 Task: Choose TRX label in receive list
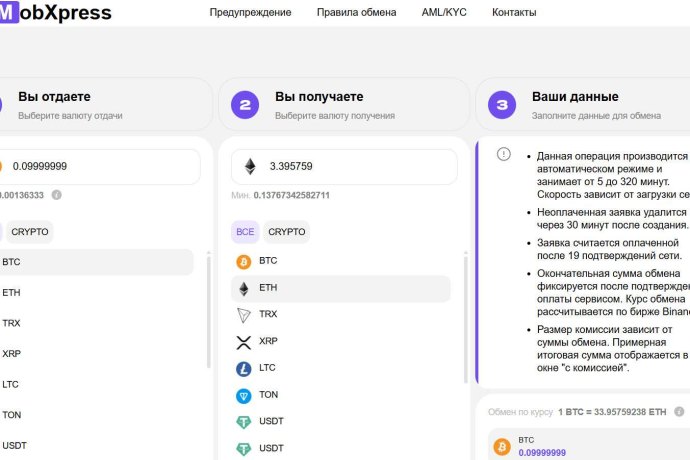(268, 314)
